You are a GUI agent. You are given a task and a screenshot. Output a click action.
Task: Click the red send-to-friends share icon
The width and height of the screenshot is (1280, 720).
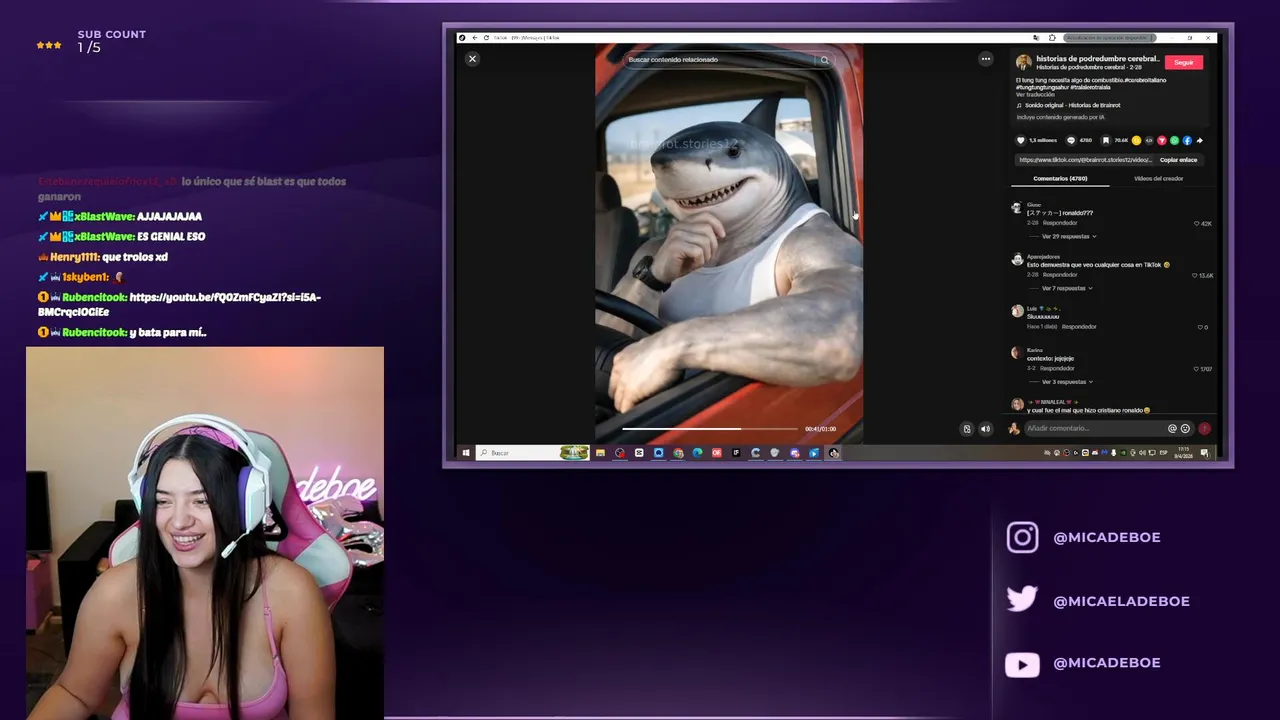pos(1162,140)
